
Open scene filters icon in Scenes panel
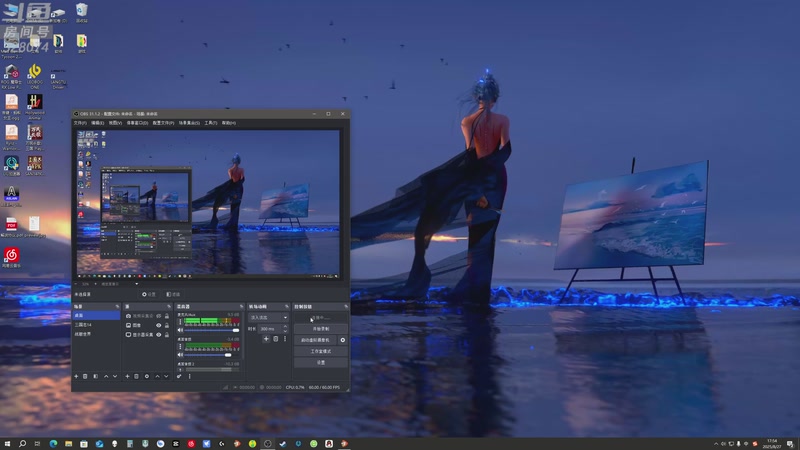[x=95, y=377]
